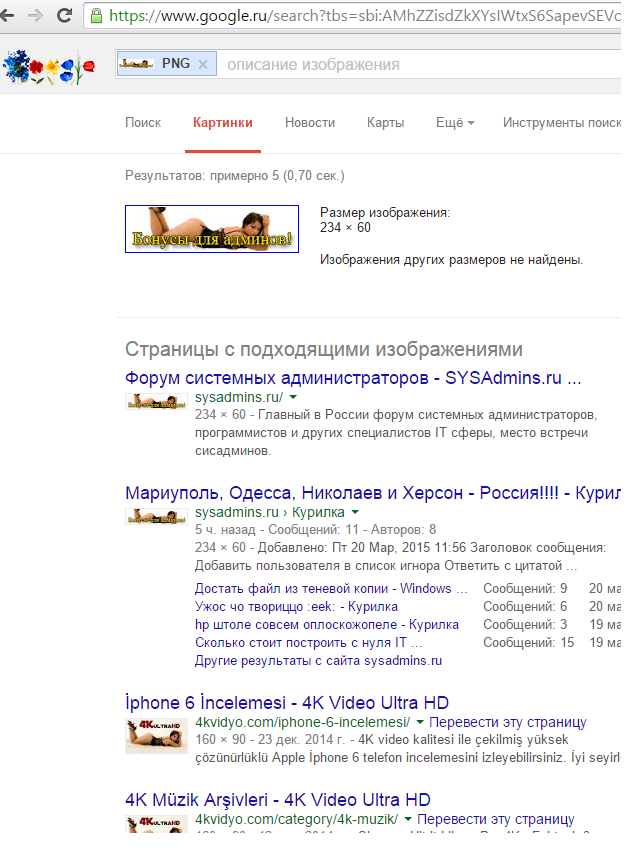Open 'İphone 6 İncelemesi - 4K Video Ultra HD' result
The width and height of the screenshot is (632, 860).
coord(287,703)
